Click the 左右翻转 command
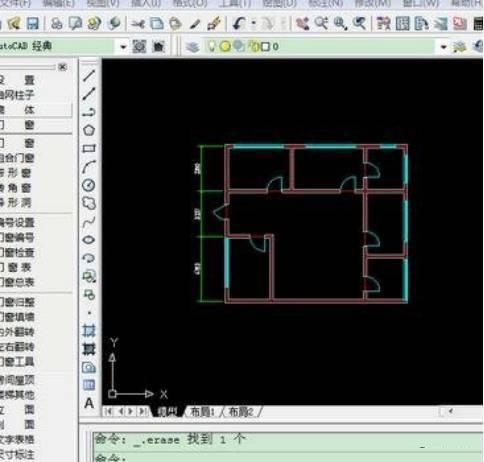 [17, 347]
